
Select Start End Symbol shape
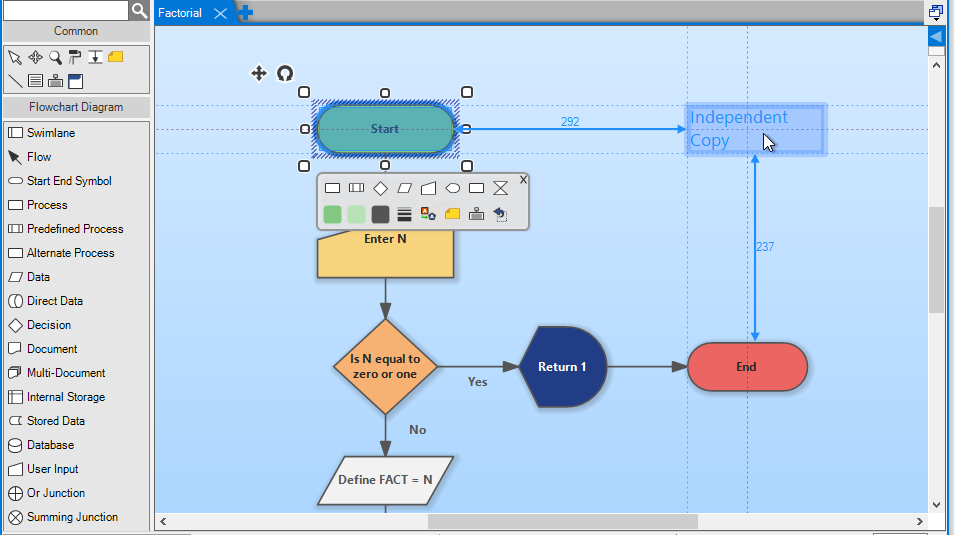pos(76,181)
